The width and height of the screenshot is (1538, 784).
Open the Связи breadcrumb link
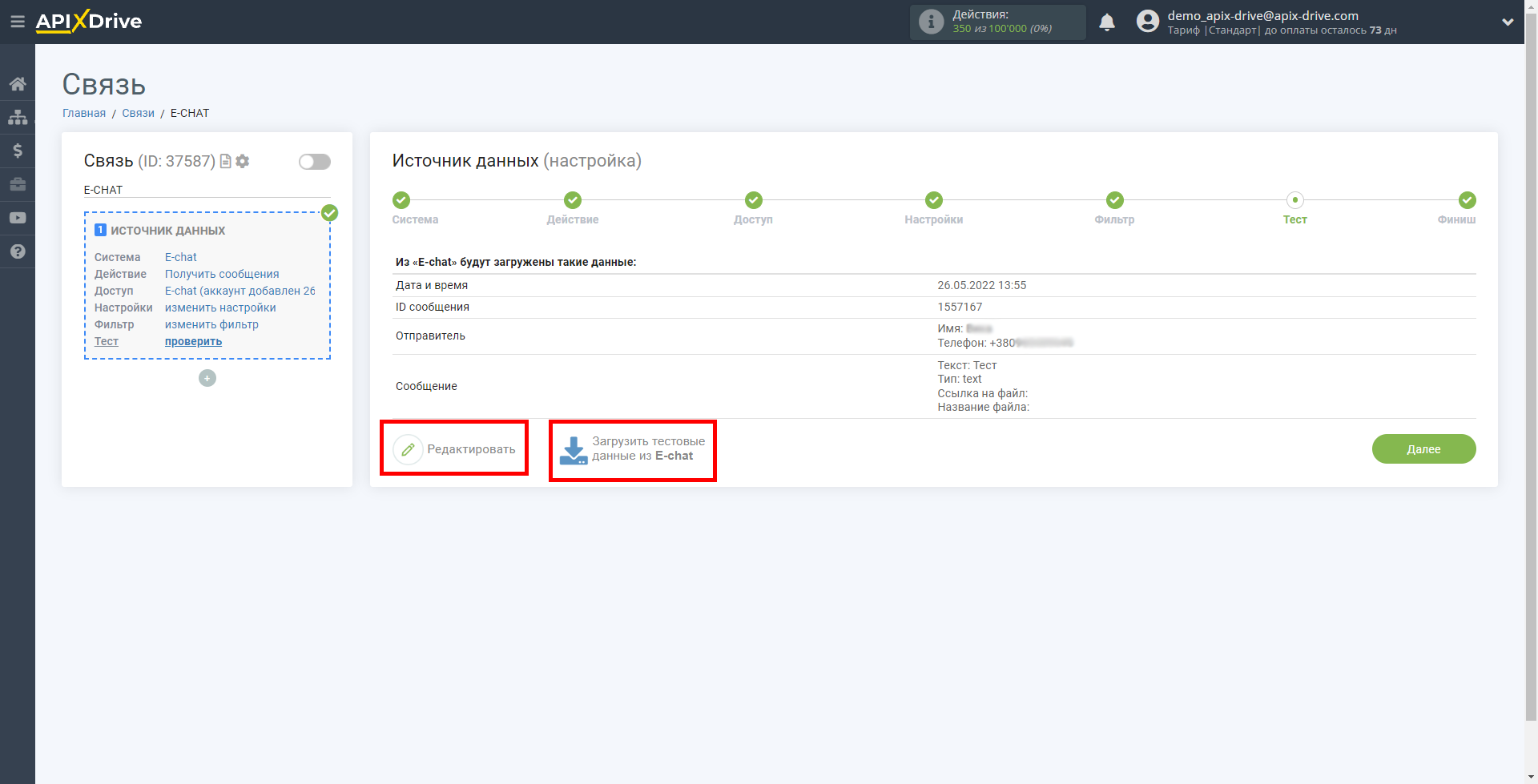[x=138, y=113]
